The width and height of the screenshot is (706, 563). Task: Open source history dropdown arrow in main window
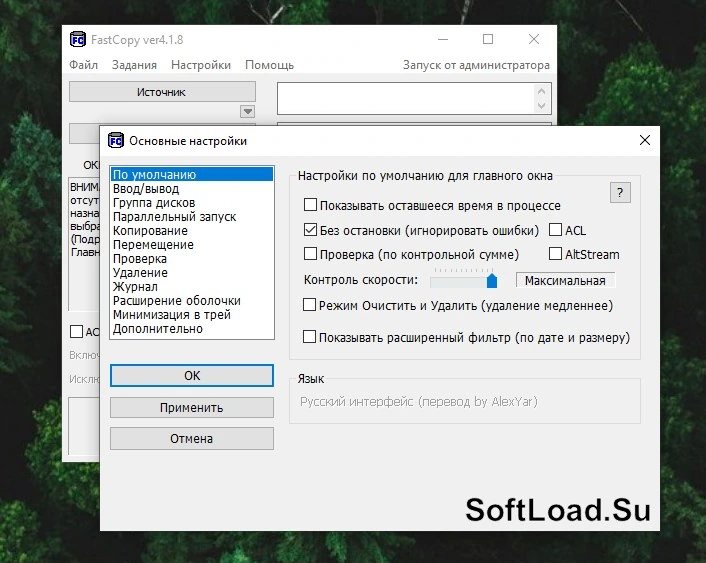pyautogui.click(x=247, y=111)
